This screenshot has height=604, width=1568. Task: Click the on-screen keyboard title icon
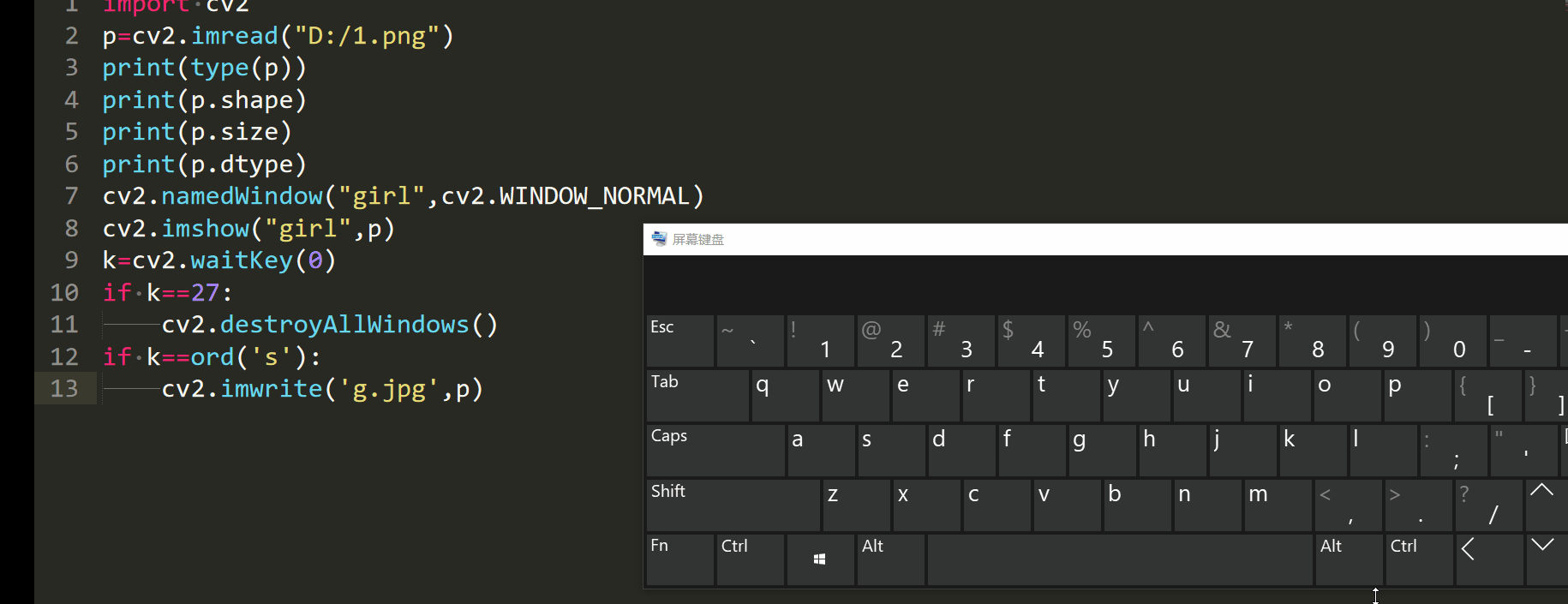tap(659, 239)
